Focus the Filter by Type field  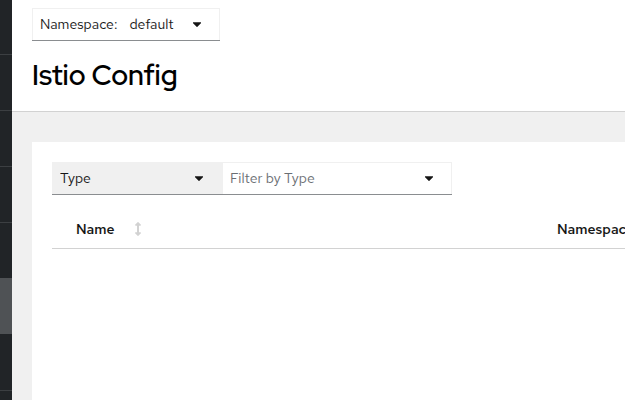[337, 178]
